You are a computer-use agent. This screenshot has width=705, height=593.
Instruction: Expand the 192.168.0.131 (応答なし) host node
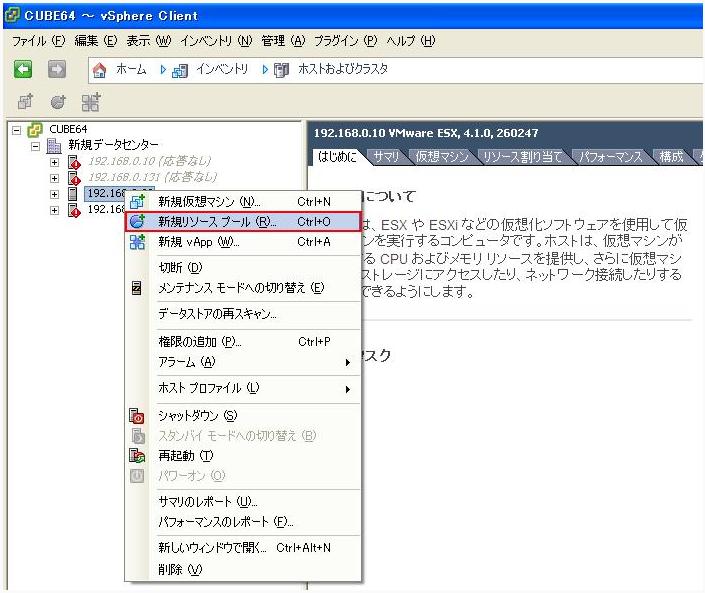[x=54, y=178]
